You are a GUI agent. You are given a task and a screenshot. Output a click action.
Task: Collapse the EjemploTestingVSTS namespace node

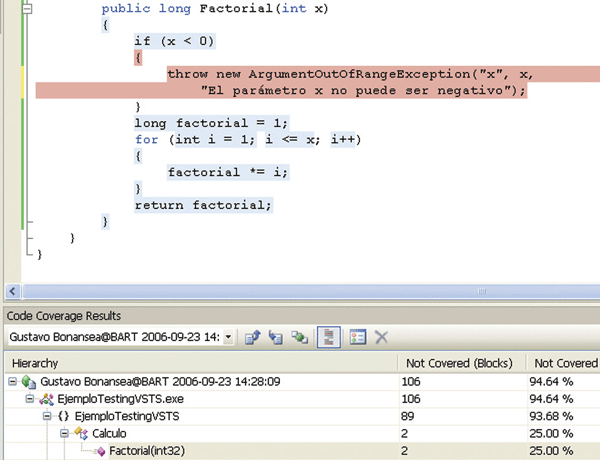45,417
